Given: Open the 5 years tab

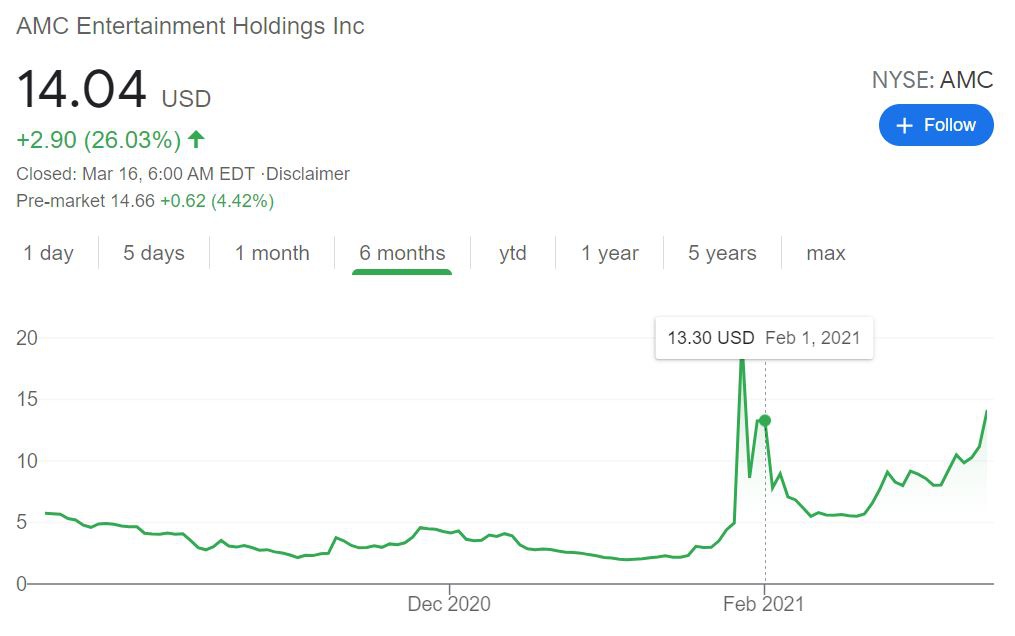Looking at the screenshot, I should (x=722, y=253).
